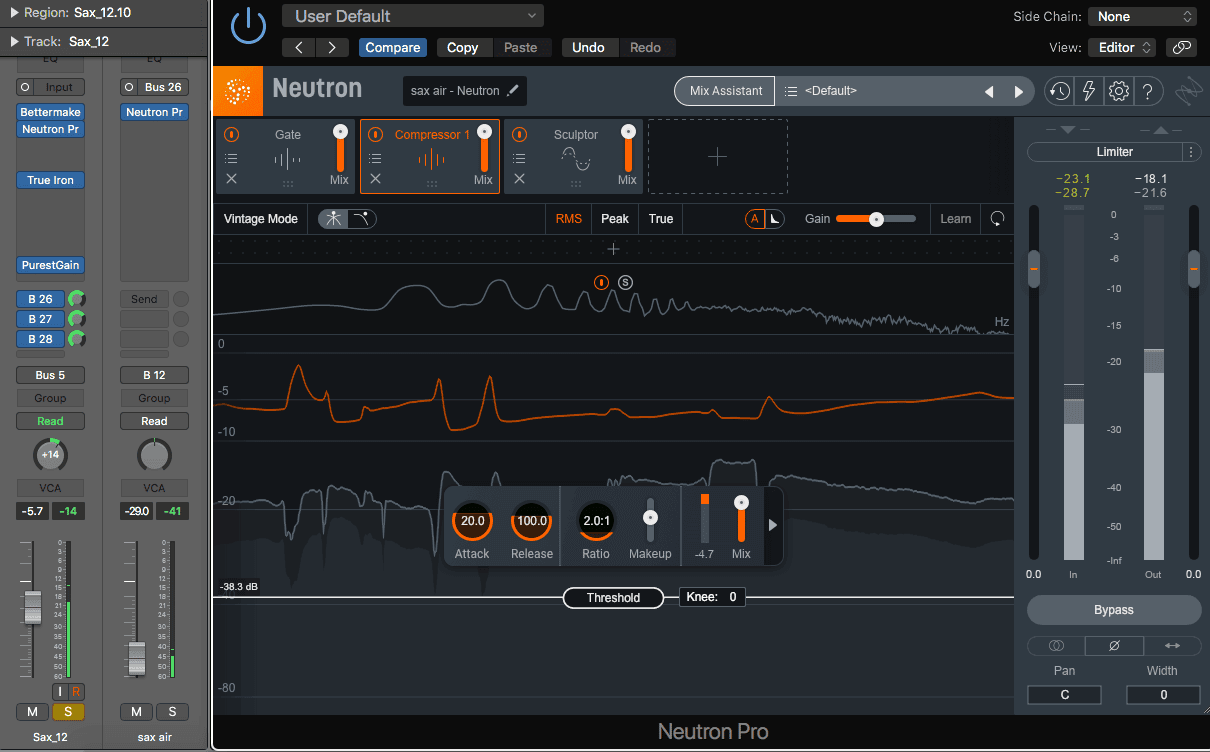Expand compressor panel with right arrow
1210x752 pixels.
click(772, 525)
